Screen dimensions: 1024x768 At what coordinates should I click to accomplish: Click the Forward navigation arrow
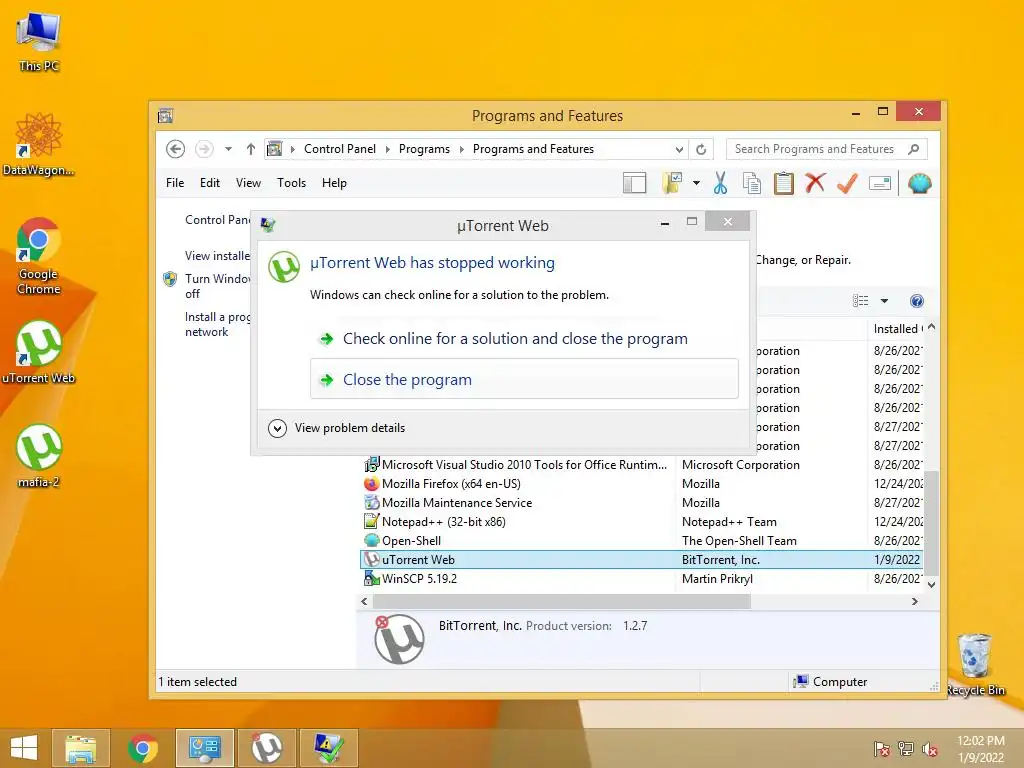tap(204, 149)
